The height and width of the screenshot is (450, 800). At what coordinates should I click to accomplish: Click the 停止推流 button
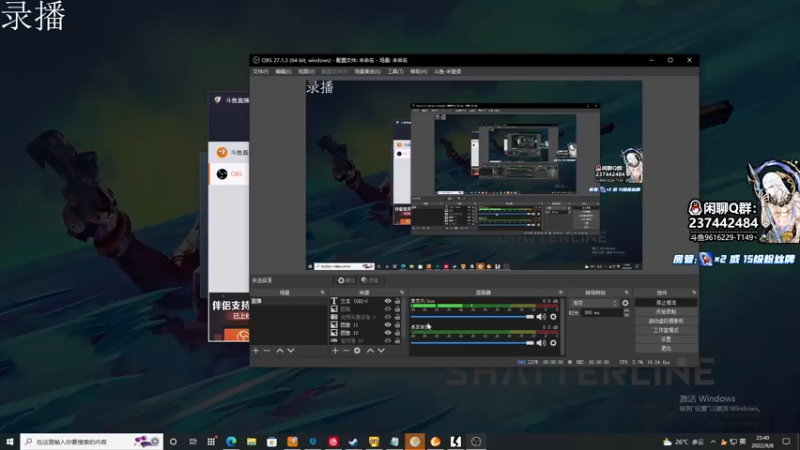pos(666,303)
